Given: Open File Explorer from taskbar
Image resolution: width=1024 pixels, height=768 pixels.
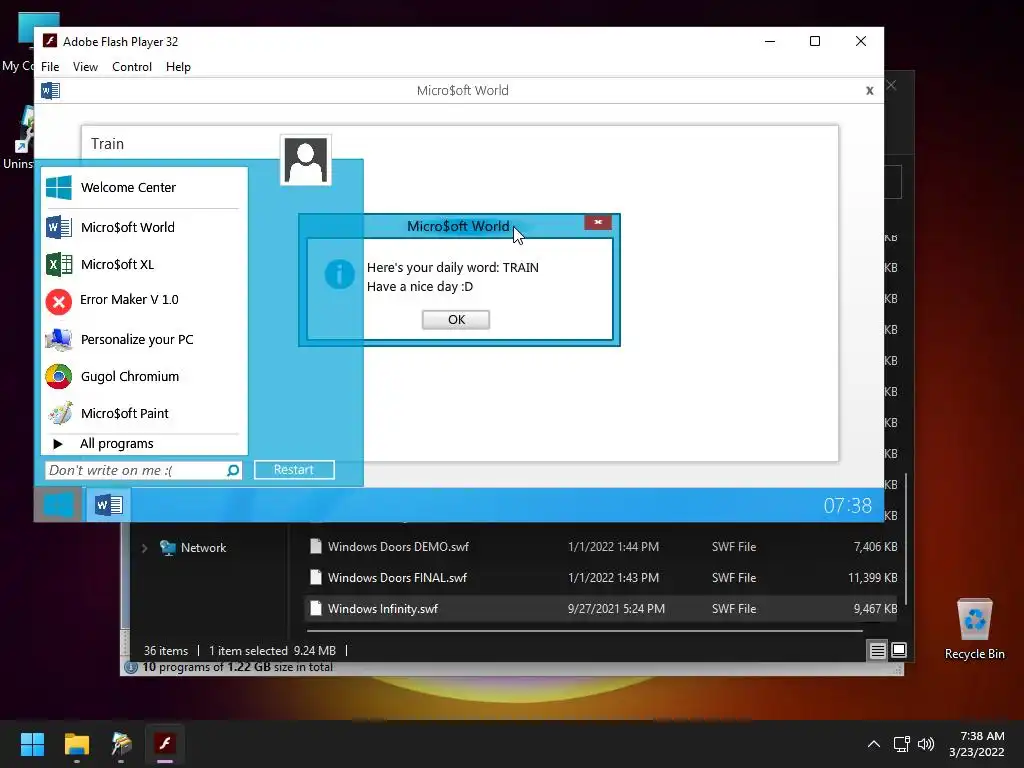Looking at the screenshot, I should pyautogui.click(x=76, y=744).
